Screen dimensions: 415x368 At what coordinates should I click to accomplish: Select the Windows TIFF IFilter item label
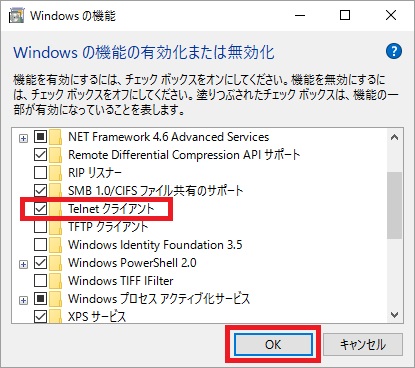click(x=121, y=281)
